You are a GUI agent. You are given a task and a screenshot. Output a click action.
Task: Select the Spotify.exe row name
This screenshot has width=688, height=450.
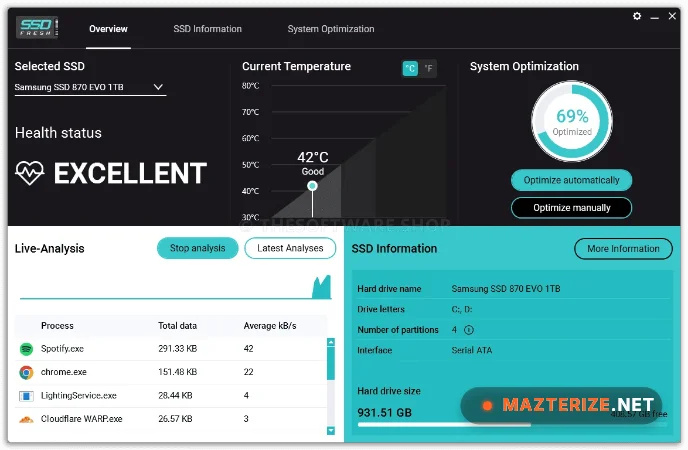pyautogui.click(x=62, y=349)
